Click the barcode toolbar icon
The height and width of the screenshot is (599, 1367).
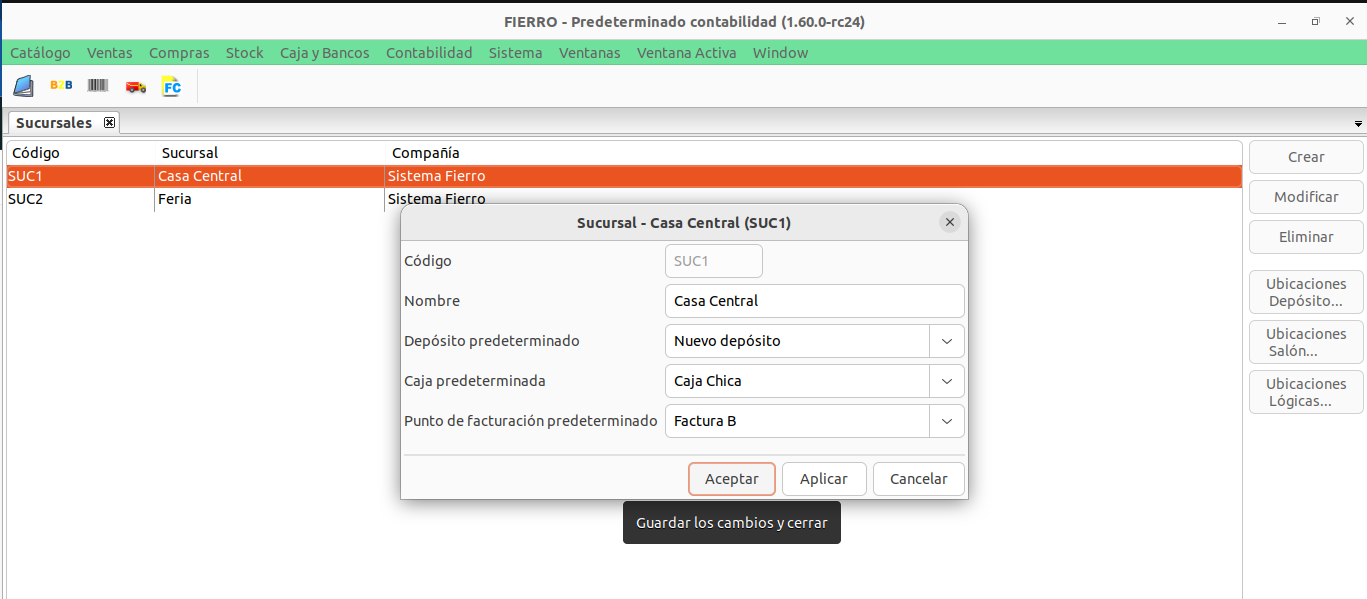coord(98,86)
